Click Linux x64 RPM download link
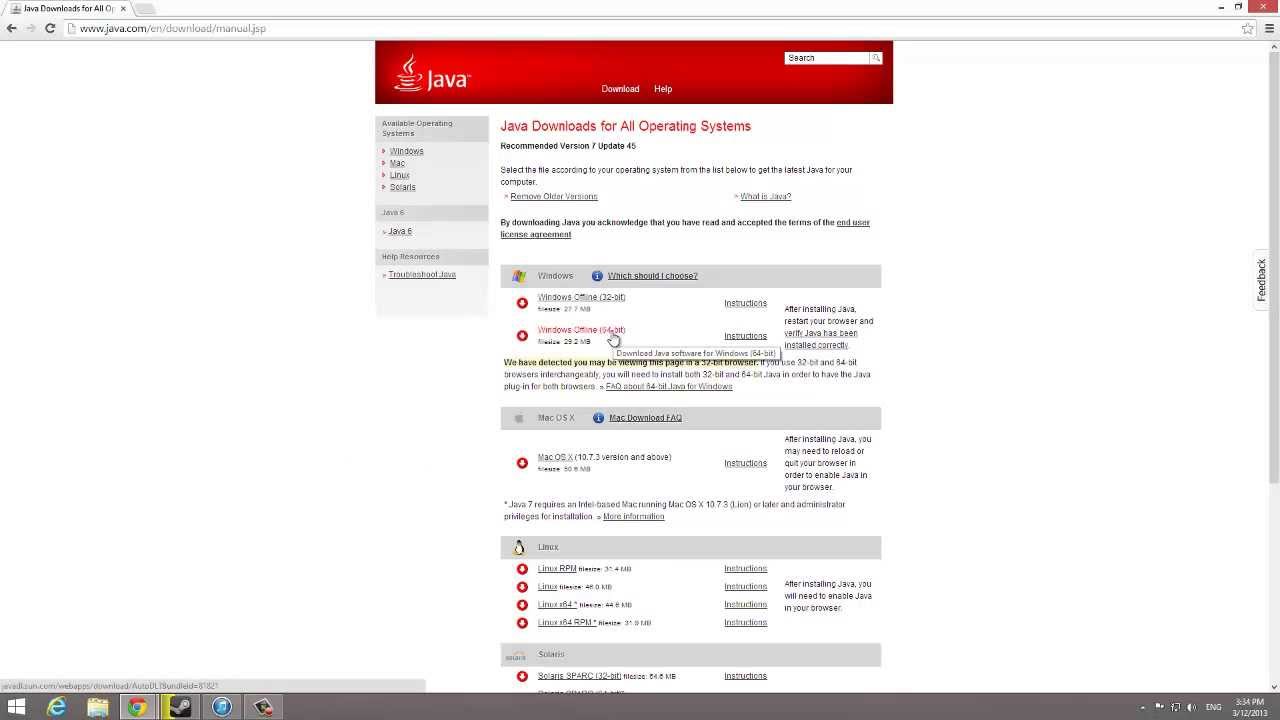This screenshot has height=720, width=1280. pos(567,623)
